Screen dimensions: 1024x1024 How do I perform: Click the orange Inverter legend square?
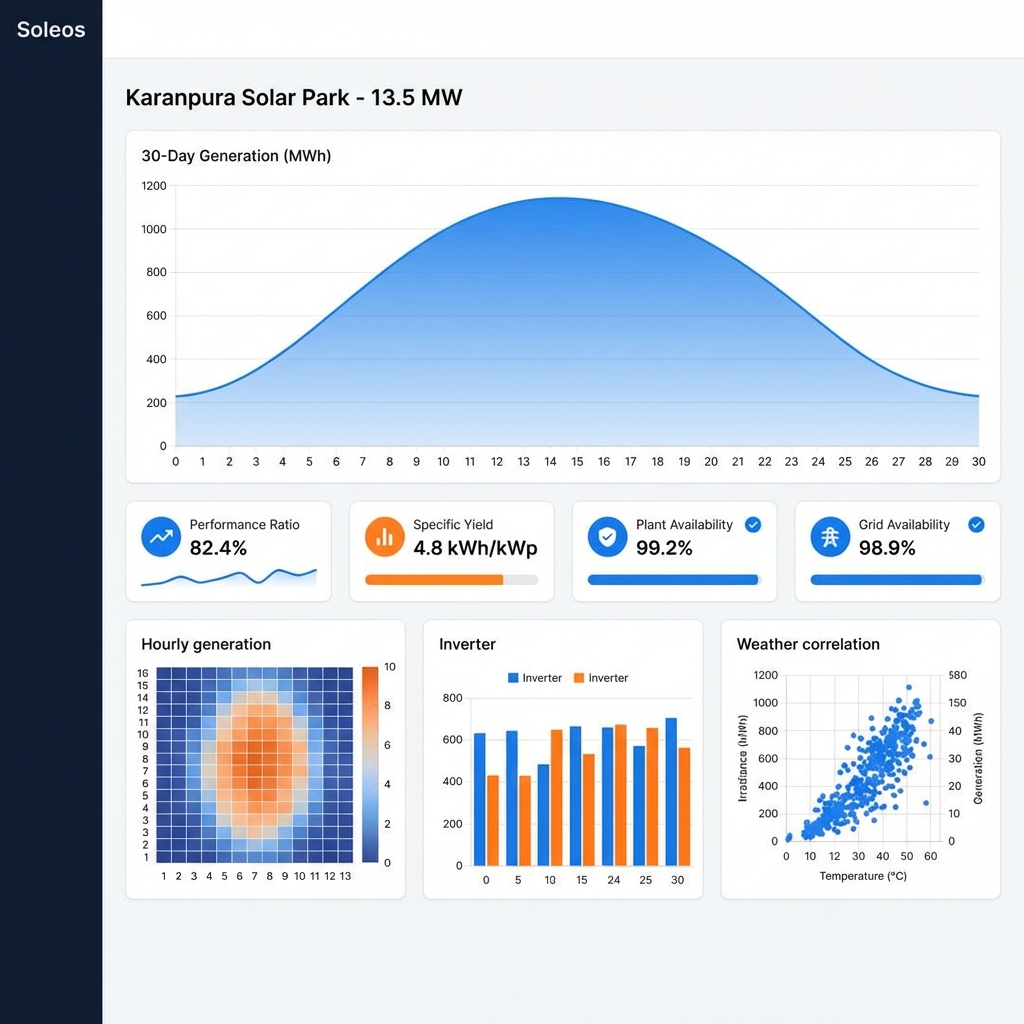[x=579, y=678]
